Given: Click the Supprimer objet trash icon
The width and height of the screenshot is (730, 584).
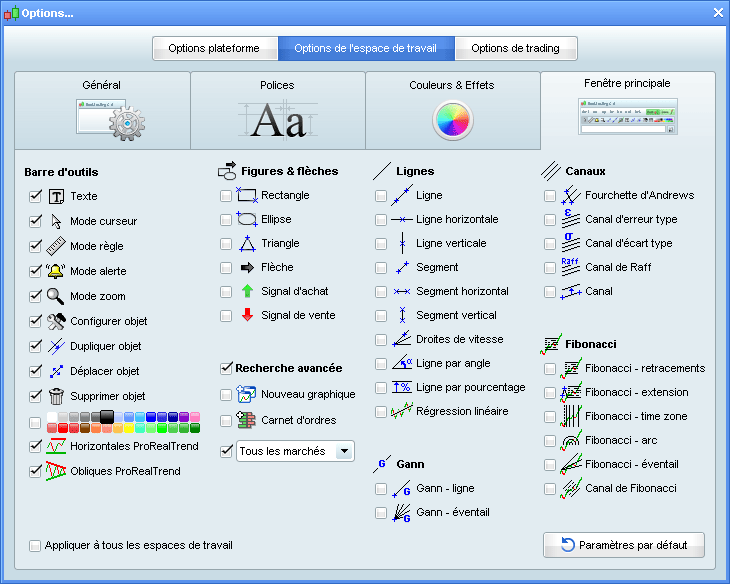Looking at the screenshot, I should pyautogui.click(x=56, y=396).
